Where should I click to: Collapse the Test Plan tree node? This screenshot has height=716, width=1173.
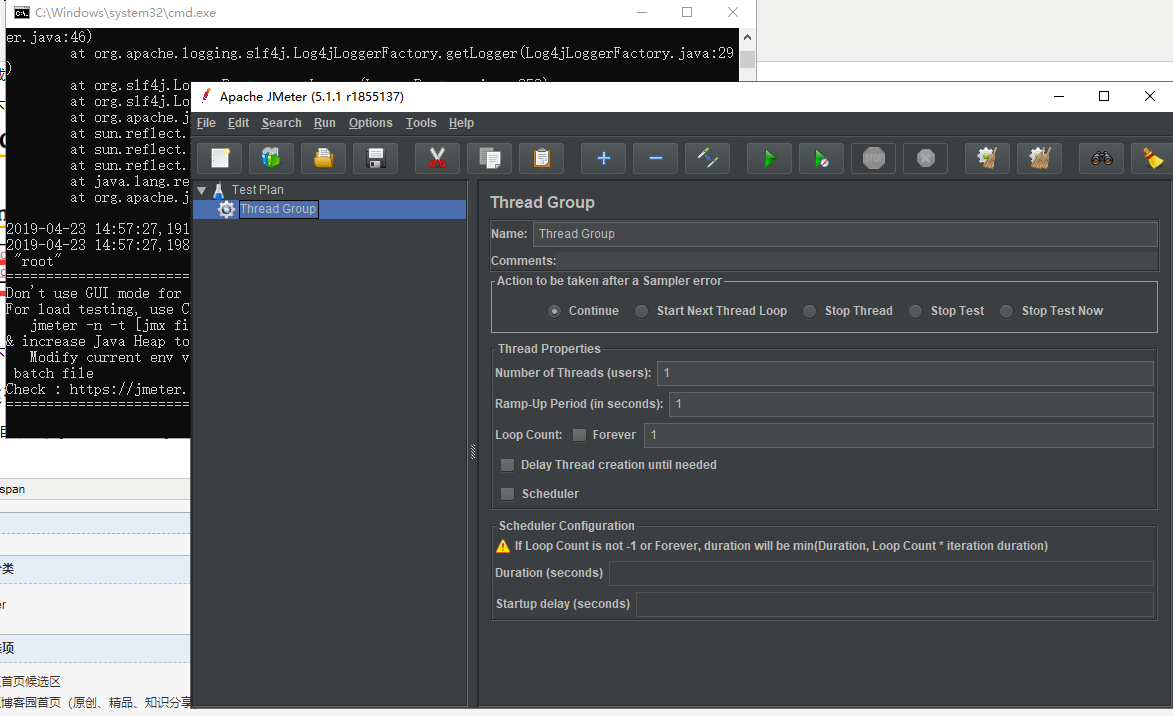[x=202, y=190]
